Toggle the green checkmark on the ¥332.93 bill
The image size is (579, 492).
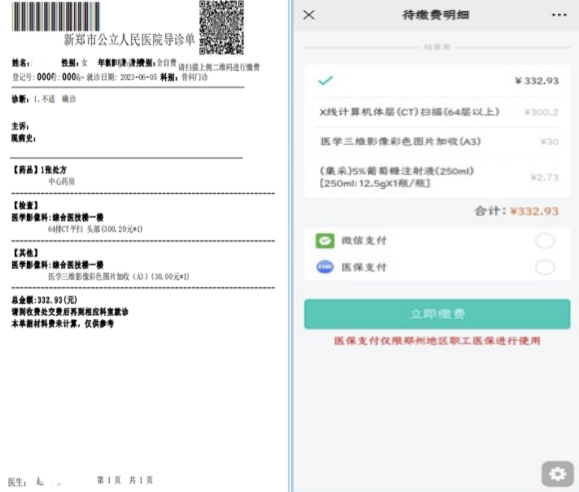coord(325,80)
